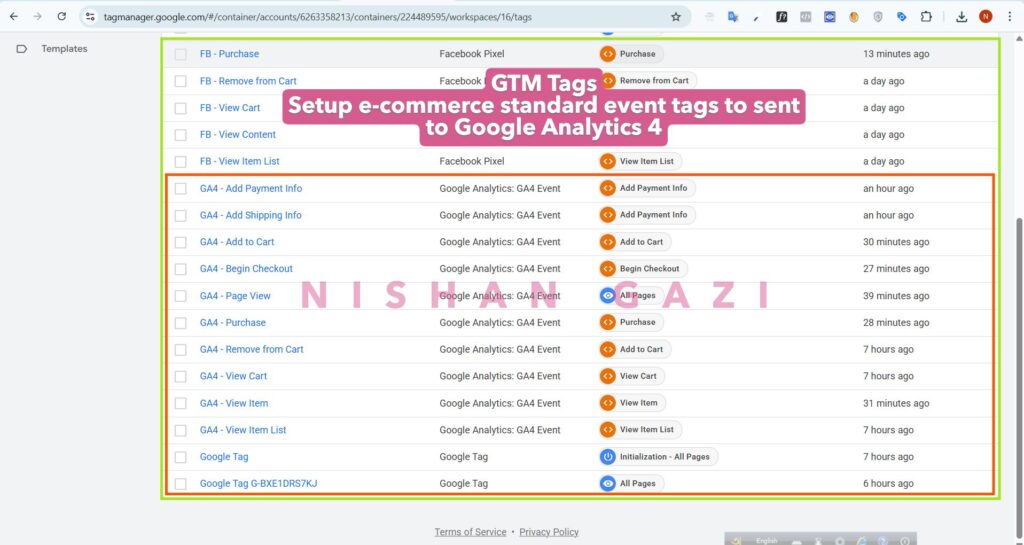The image size is (1024, 545).
Task: Tick the GA4 - Purchase checkbox
Action: pos(180,322)
